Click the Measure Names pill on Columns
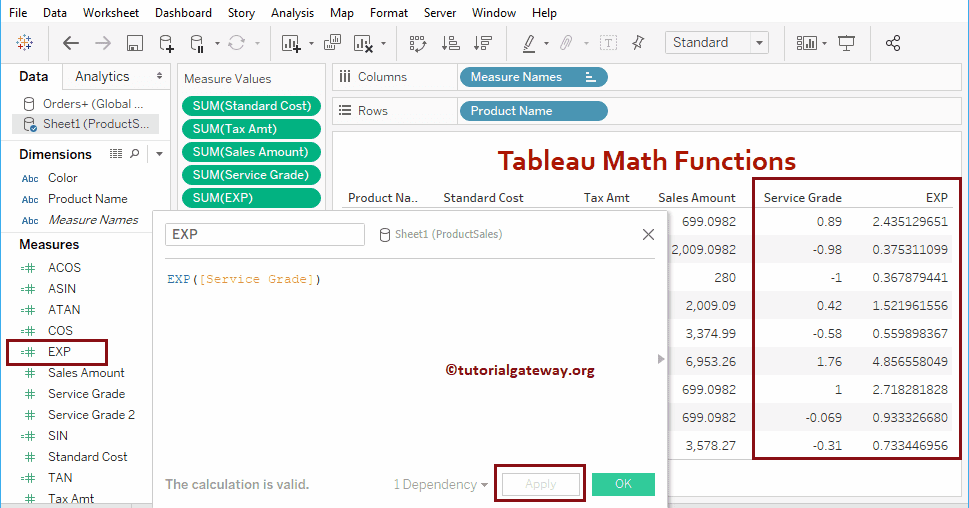 pos(533,77)
